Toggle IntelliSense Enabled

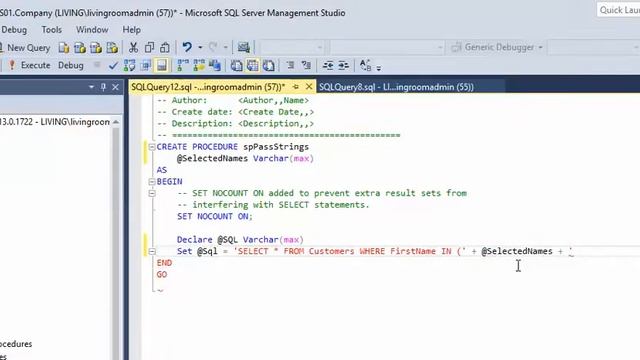162,66
